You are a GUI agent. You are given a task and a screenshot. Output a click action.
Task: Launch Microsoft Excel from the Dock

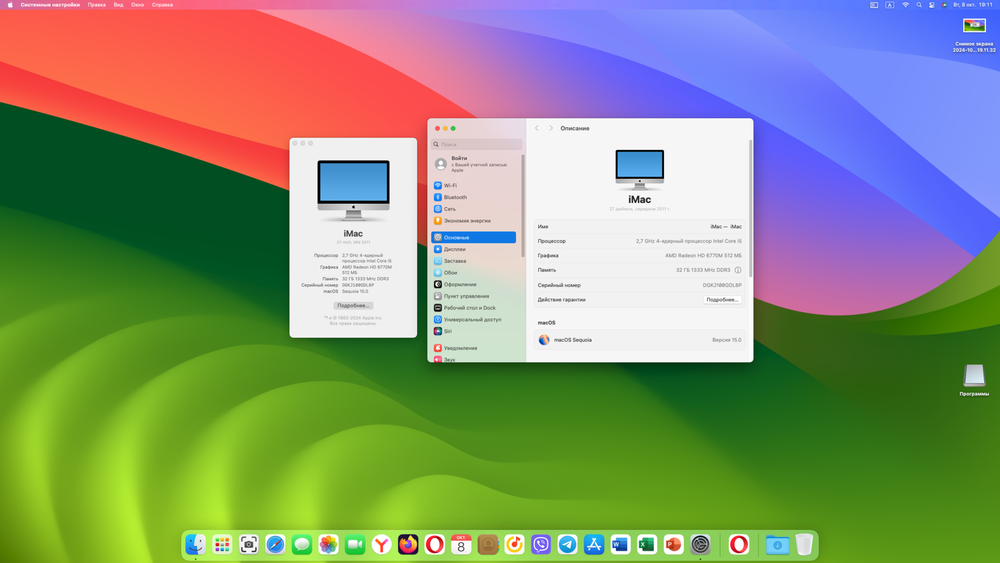647,545
